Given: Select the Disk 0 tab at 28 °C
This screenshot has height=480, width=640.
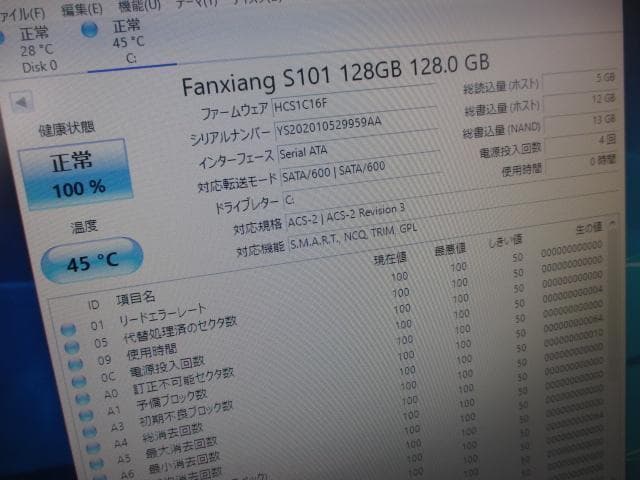Looking at the screenshot, I should 38,50.
